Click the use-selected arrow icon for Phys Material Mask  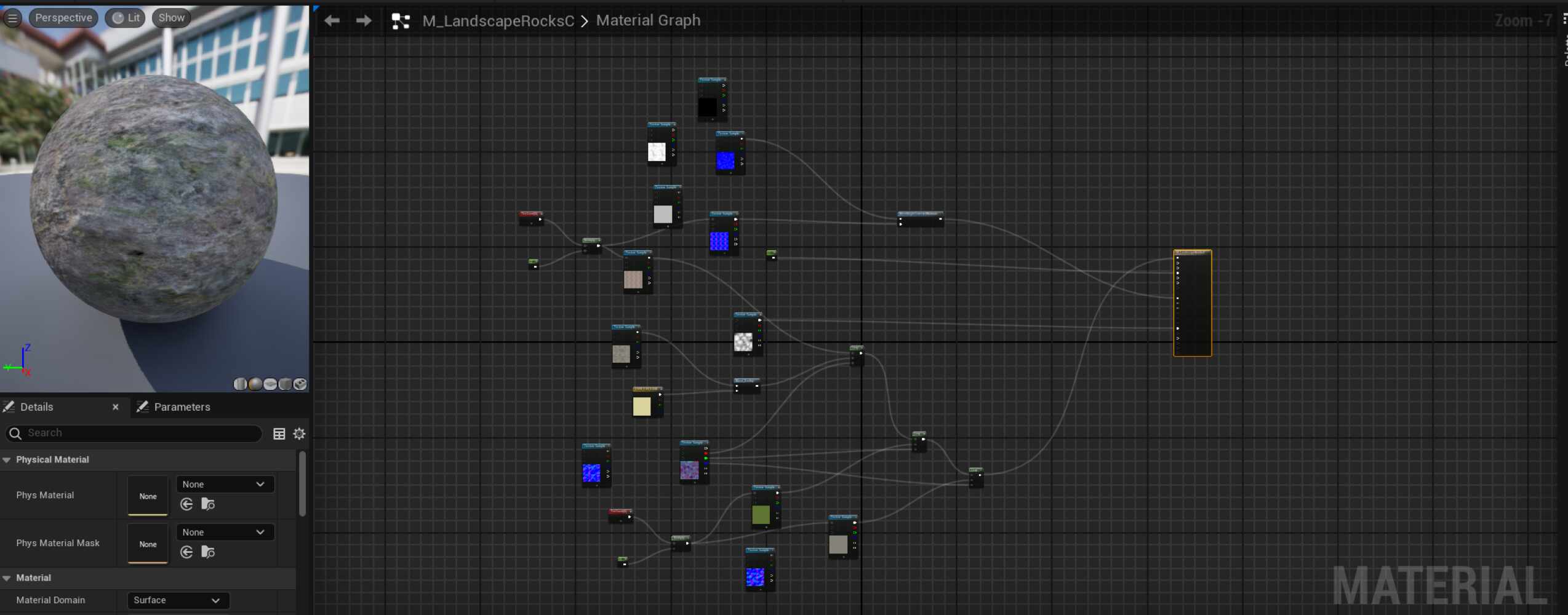[186, 552]
